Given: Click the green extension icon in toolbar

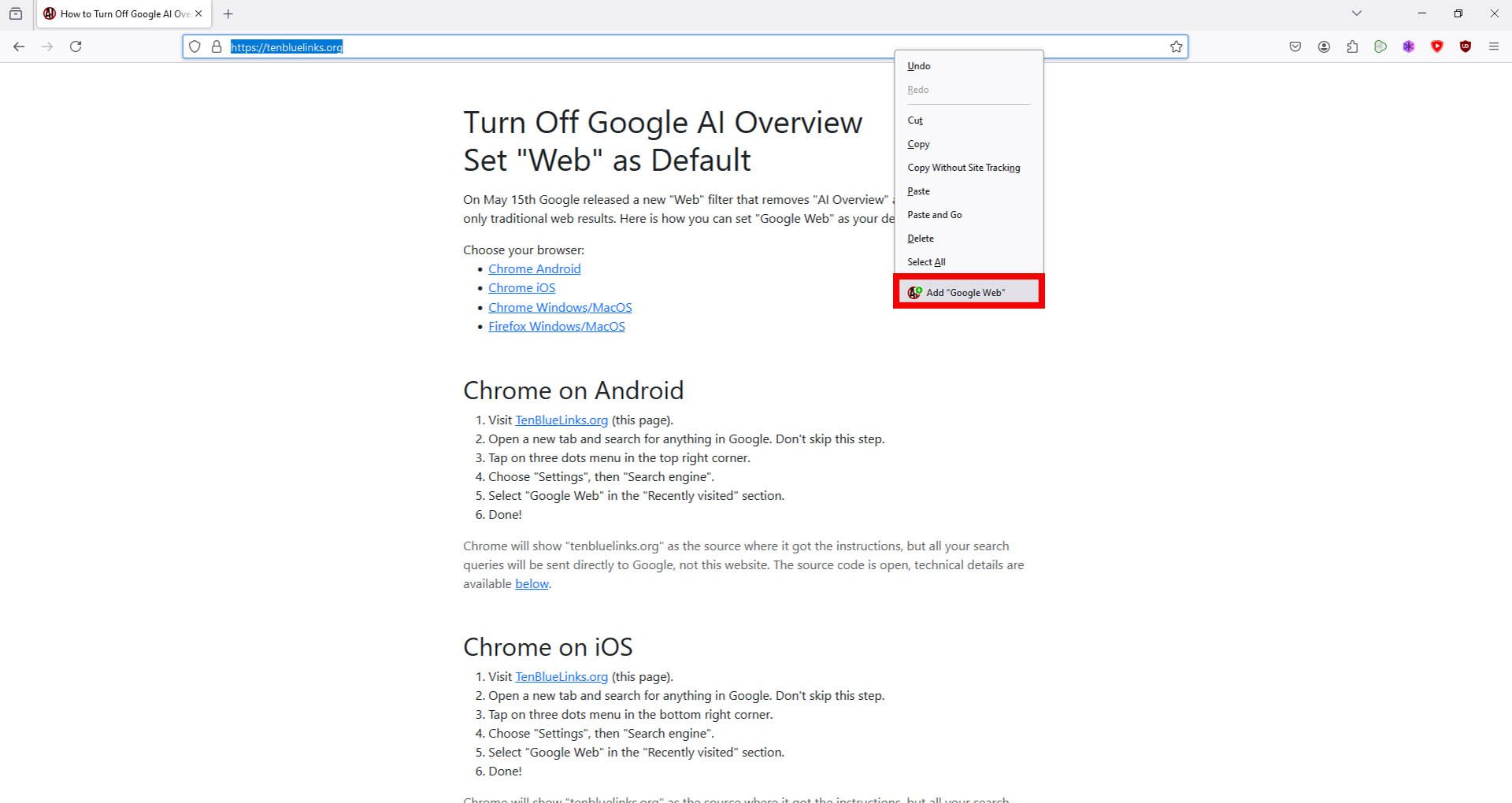Looking at the screenshot, I should pos(1380,46).
